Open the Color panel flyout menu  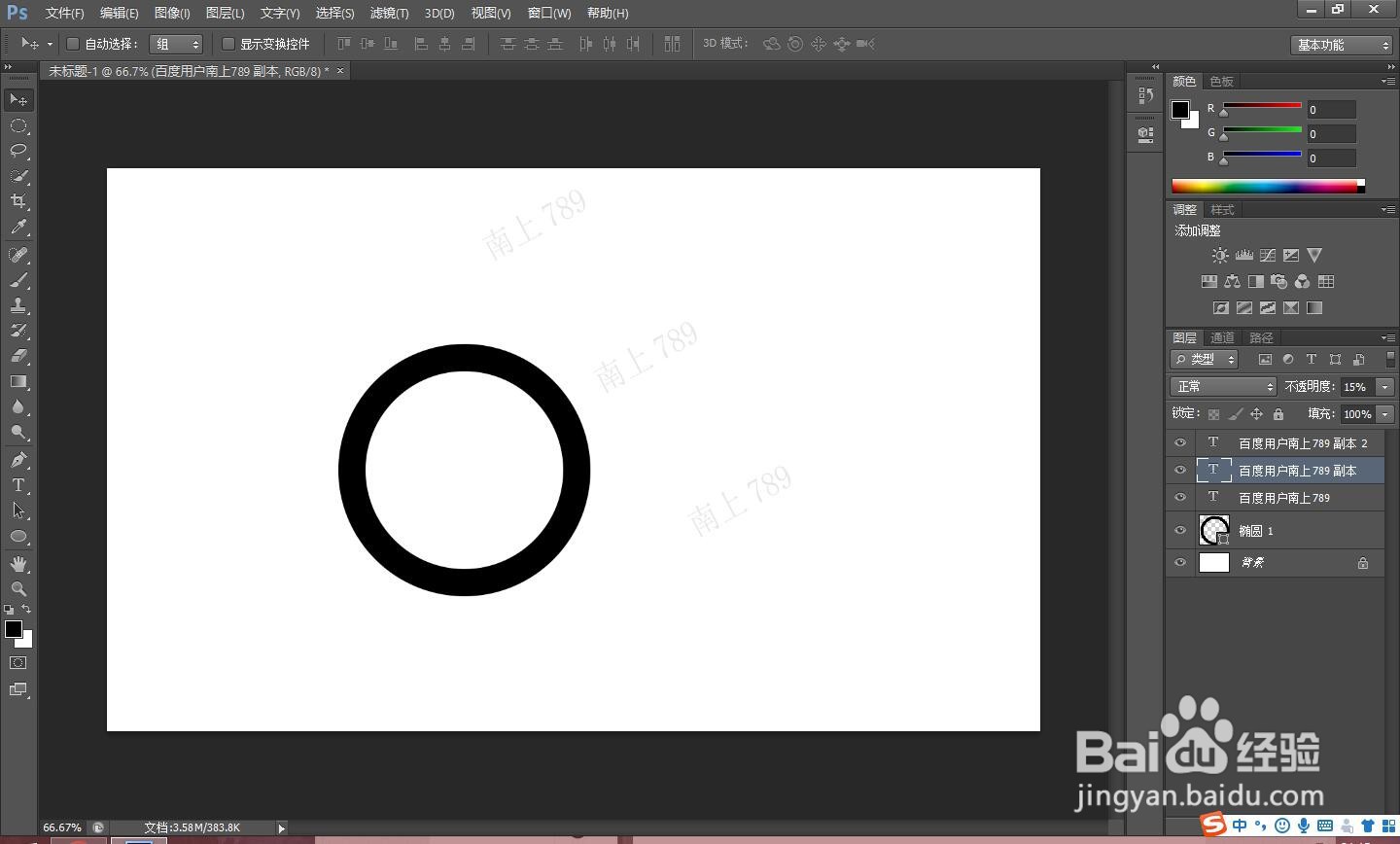click(1388, 82)
